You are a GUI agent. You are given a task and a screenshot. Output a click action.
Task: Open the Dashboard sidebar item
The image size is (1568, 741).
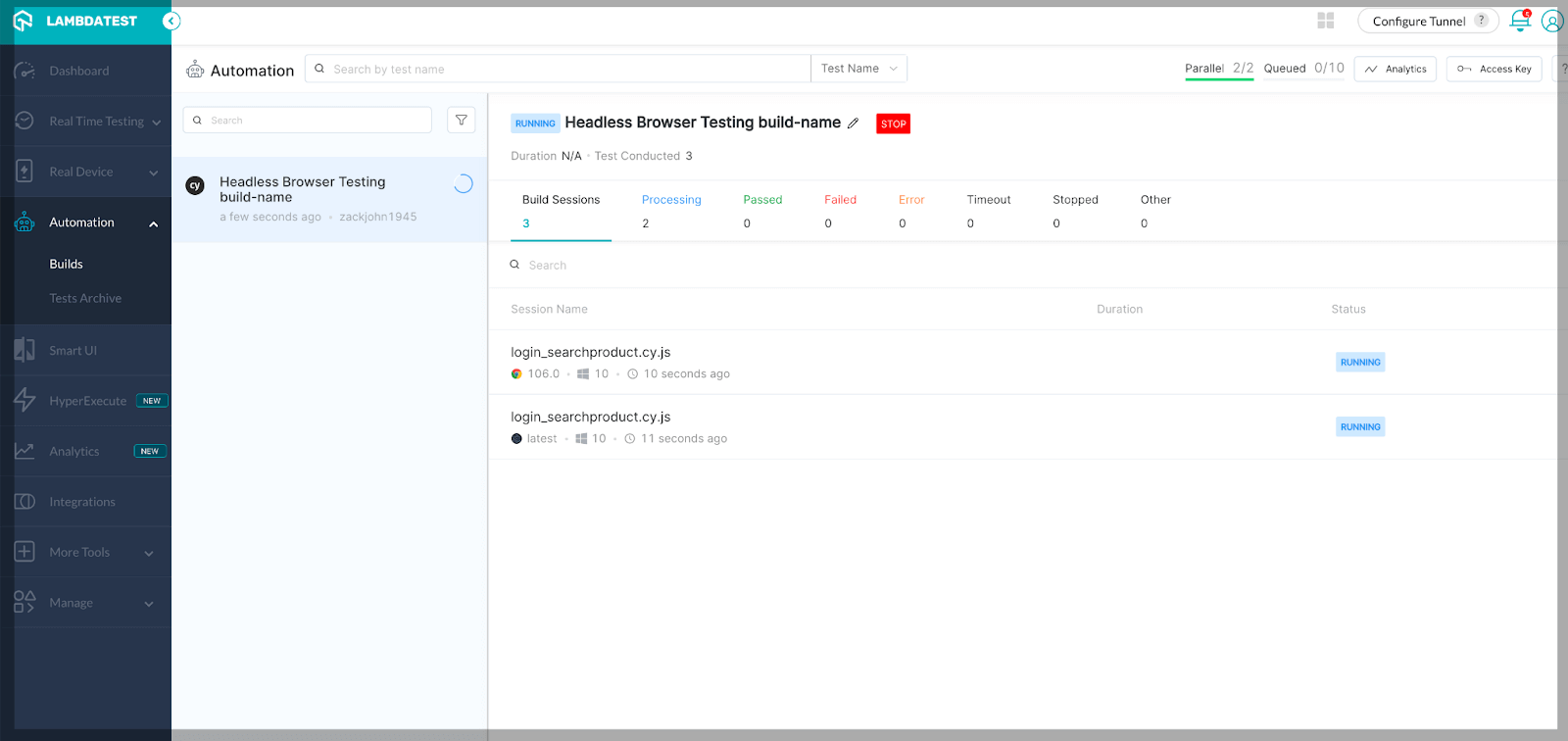point(79,71)
